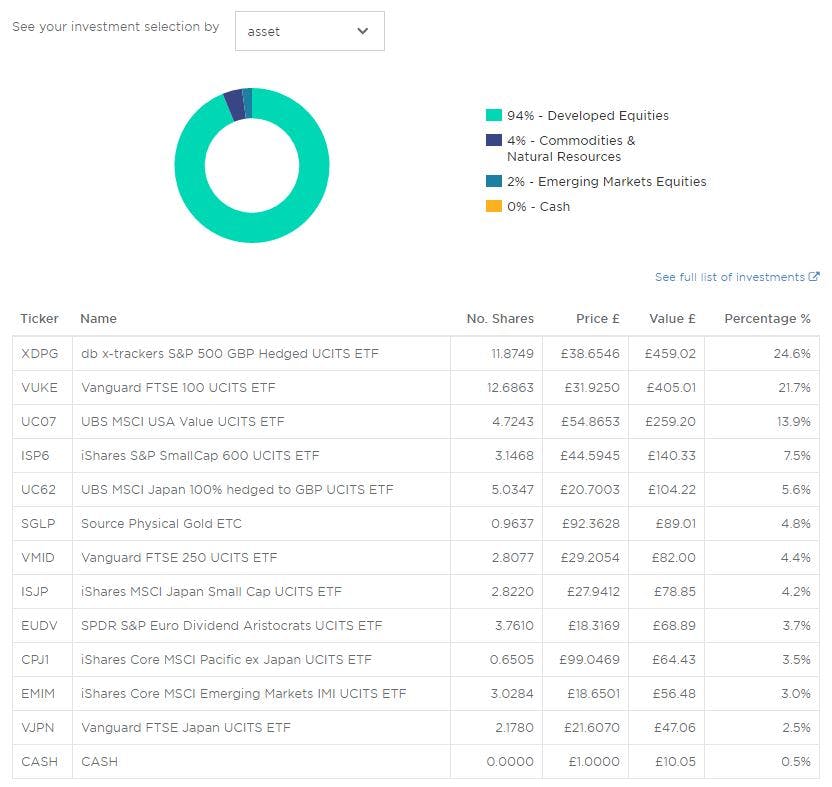
Task: Click the green Developed Equities legend swatch
Action: 494,116
